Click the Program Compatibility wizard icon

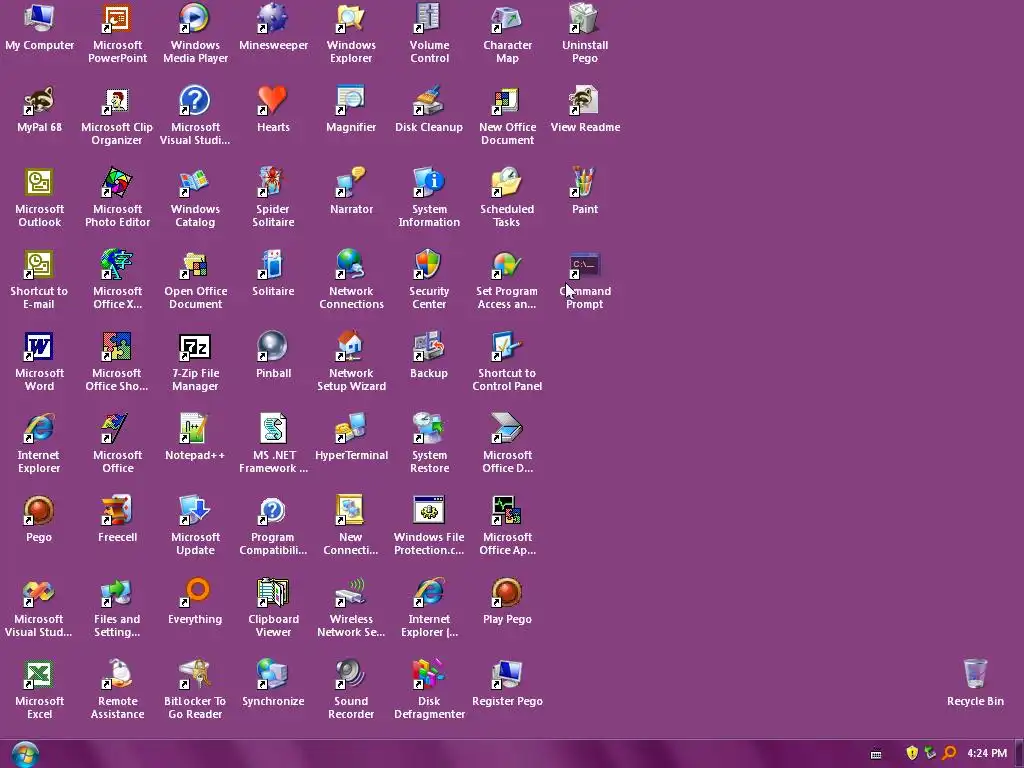pyautogui.click(x=273, y=511)
